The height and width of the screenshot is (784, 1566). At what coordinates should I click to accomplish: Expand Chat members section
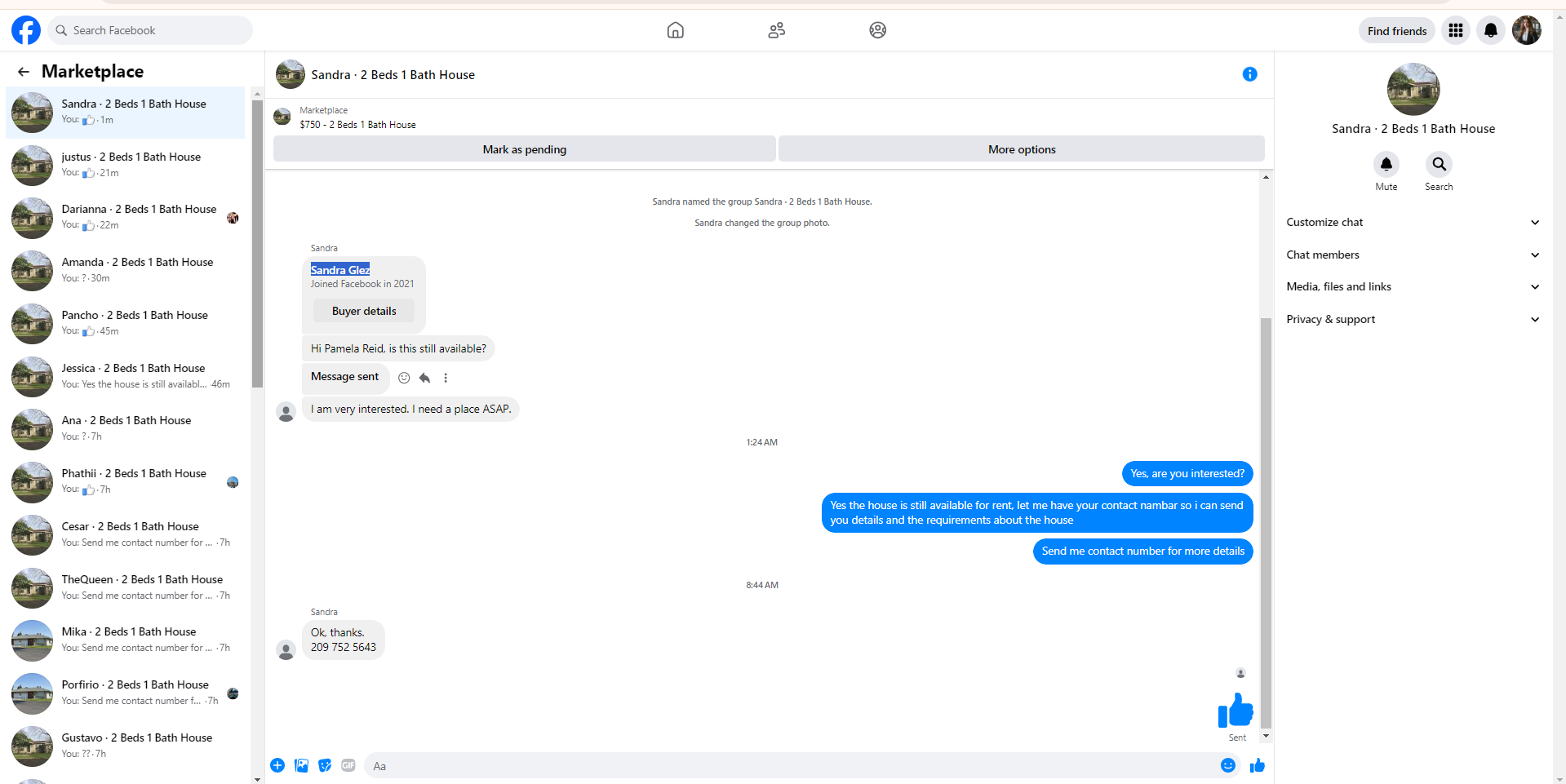[1413, 255]
